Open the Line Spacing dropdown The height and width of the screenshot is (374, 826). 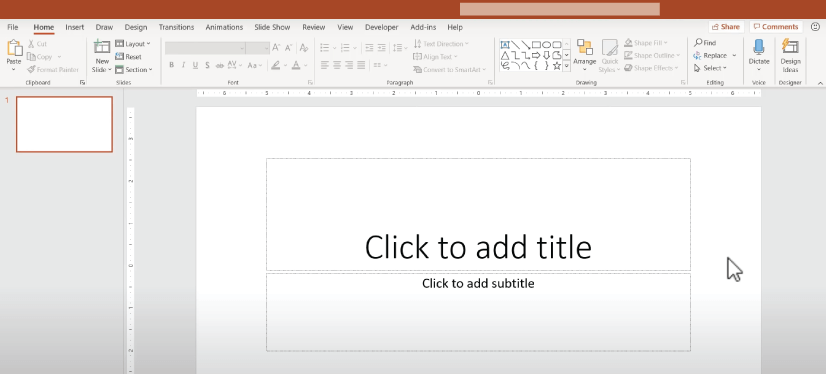[x=400, y=48]
